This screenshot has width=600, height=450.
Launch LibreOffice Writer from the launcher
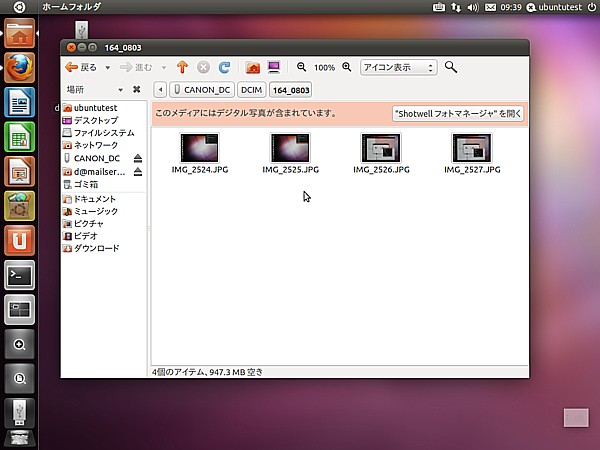click(20, 102)
